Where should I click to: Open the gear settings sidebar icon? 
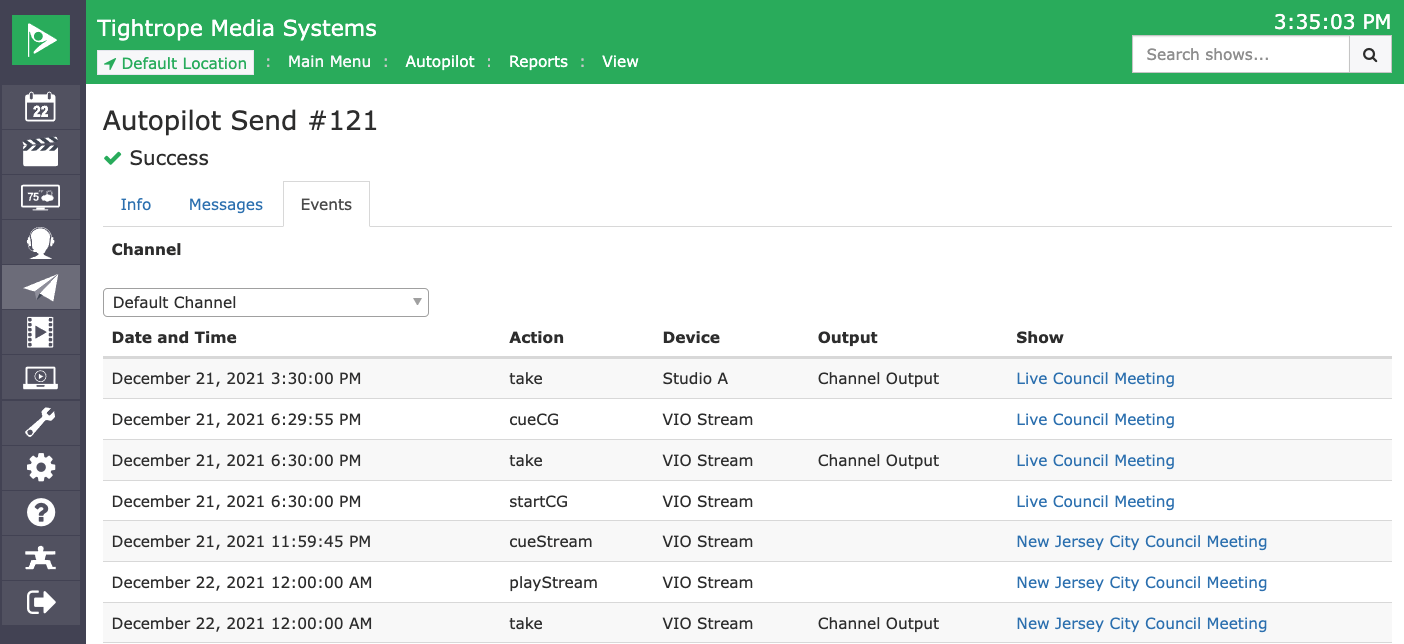[x=41, y=467]
